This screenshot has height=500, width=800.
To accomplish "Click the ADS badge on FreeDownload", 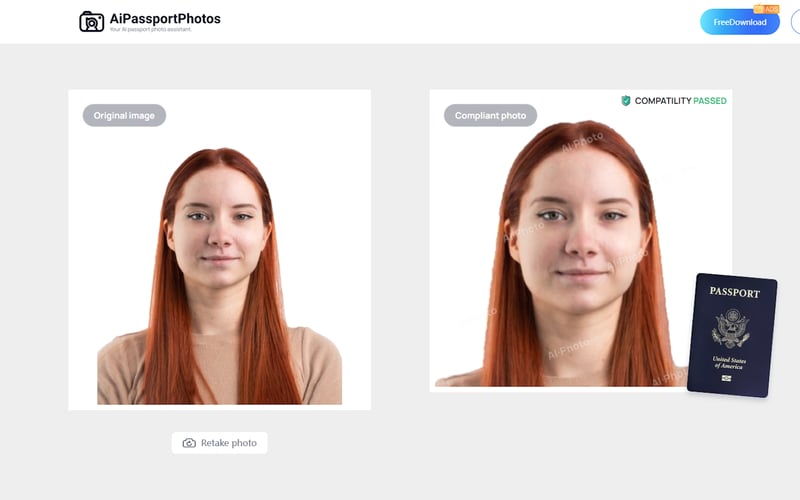I will tap(766, 9).
